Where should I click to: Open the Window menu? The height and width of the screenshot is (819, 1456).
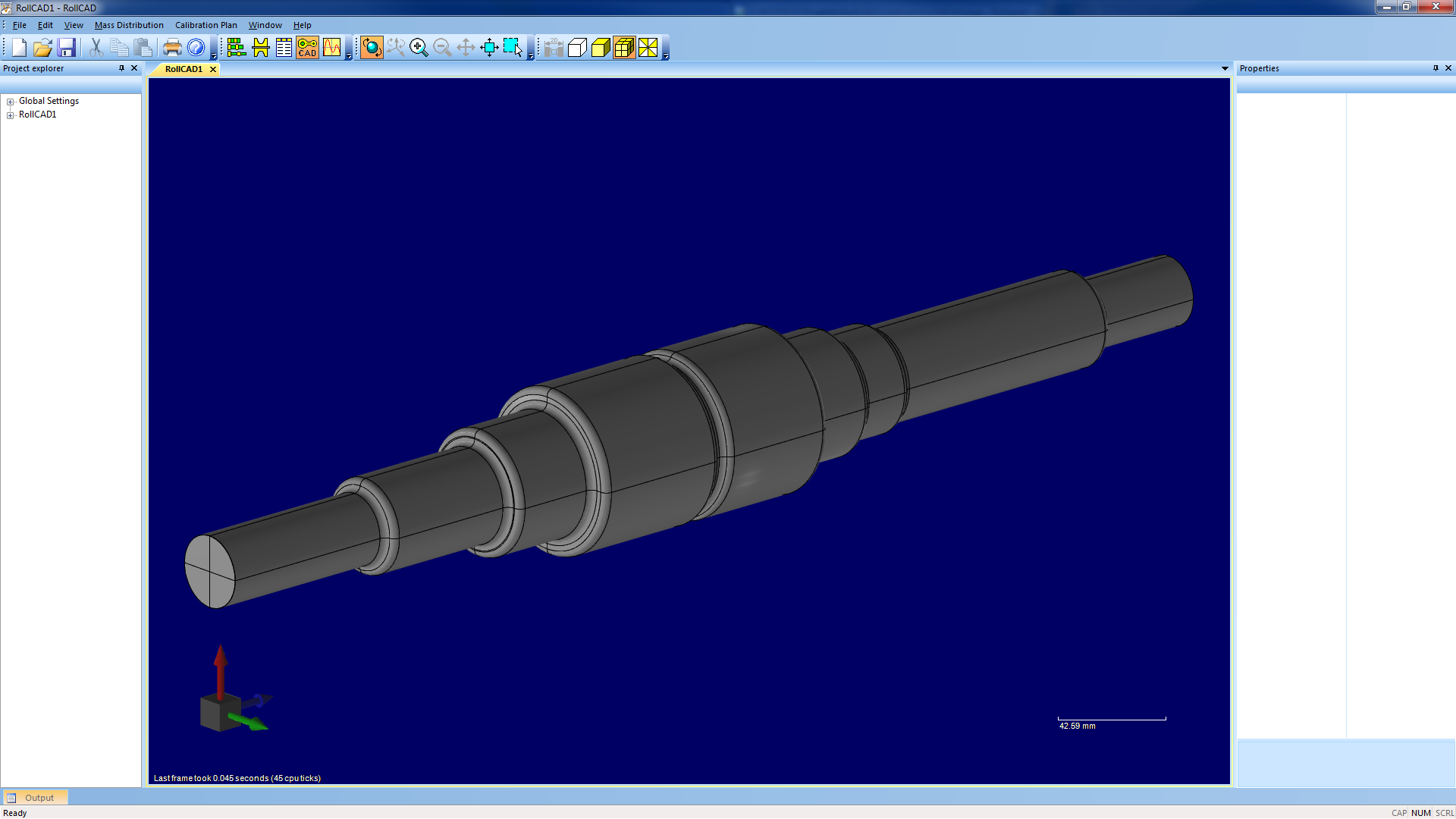coord(265,25)
